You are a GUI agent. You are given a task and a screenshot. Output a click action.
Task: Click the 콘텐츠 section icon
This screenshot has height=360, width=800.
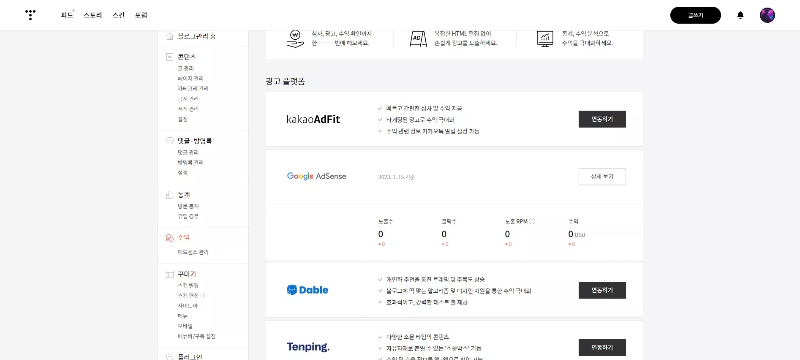pyautogui.click(x=170, y=57)
